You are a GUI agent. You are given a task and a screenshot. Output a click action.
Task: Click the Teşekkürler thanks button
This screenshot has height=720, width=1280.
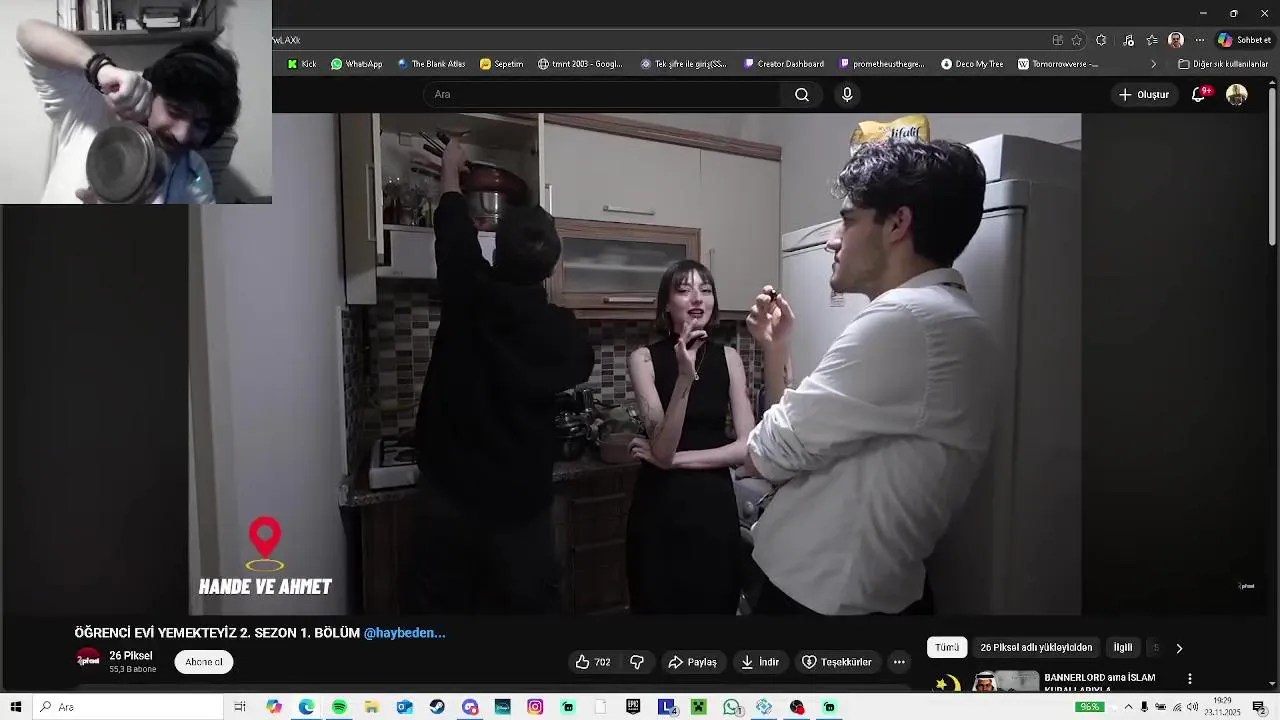(837, 662)
